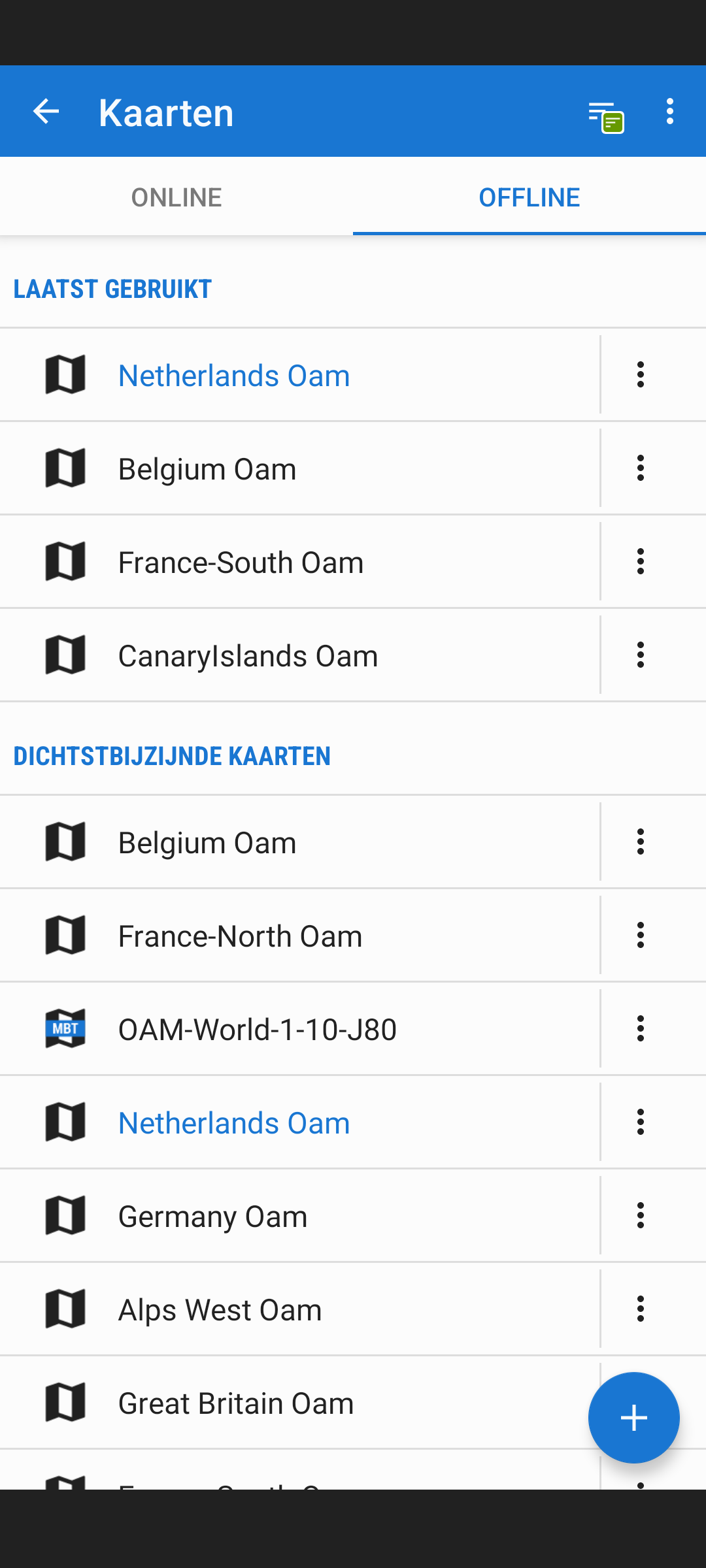The image size is (706, 1568).
Task: Tap the back arrow in header
Action: [x=46, y=112]
